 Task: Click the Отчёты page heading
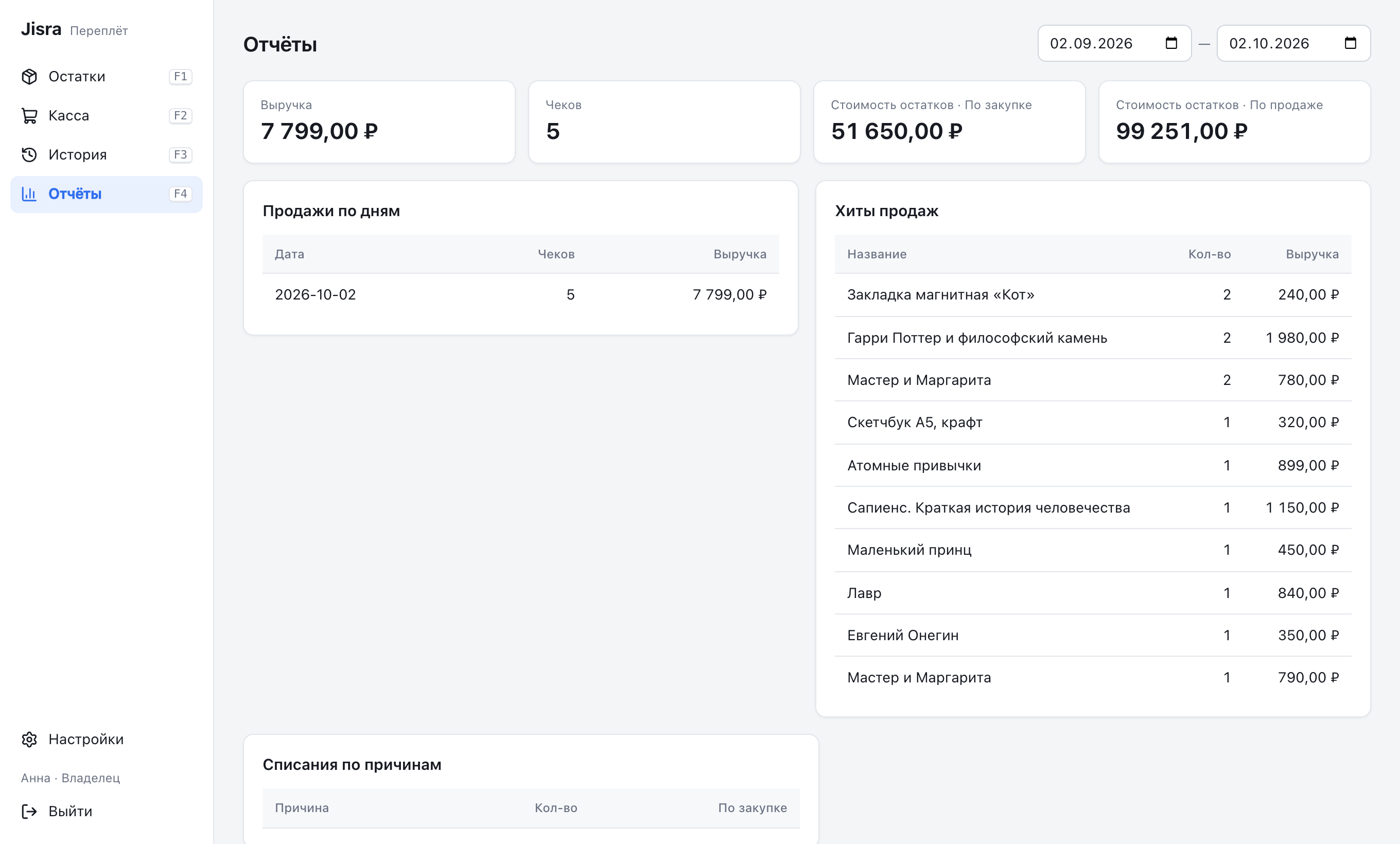pyautogui.click(x=280, y=44)
